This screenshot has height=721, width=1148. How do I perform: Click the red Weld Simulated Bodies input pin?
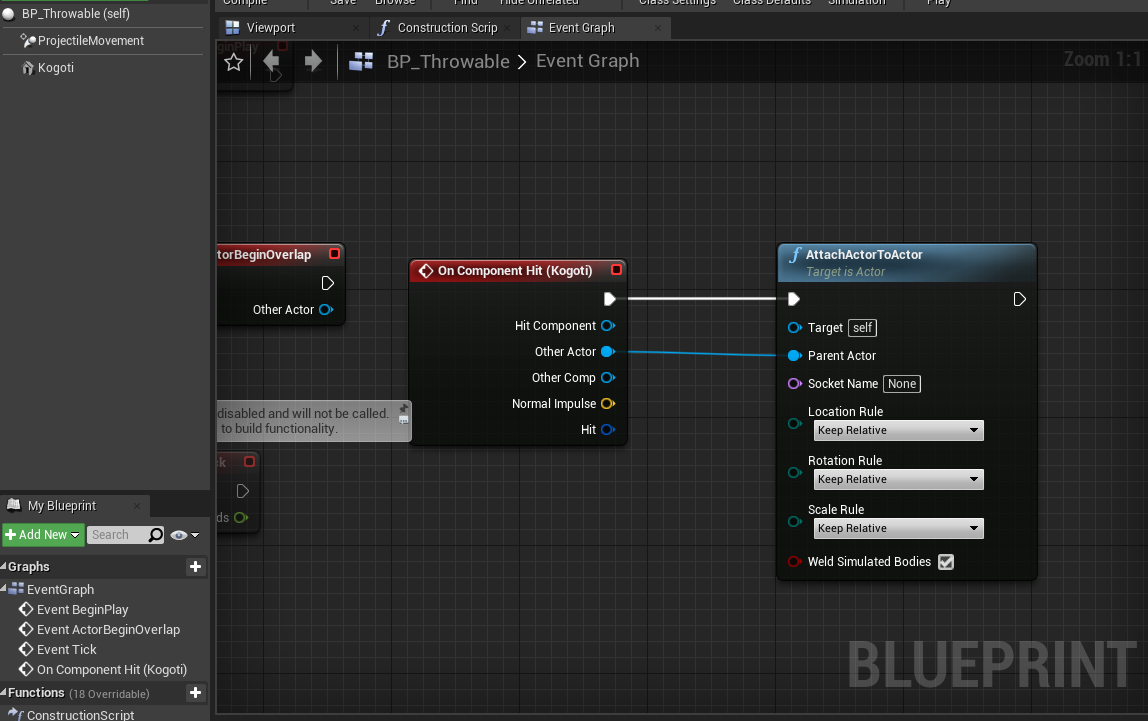794,562
